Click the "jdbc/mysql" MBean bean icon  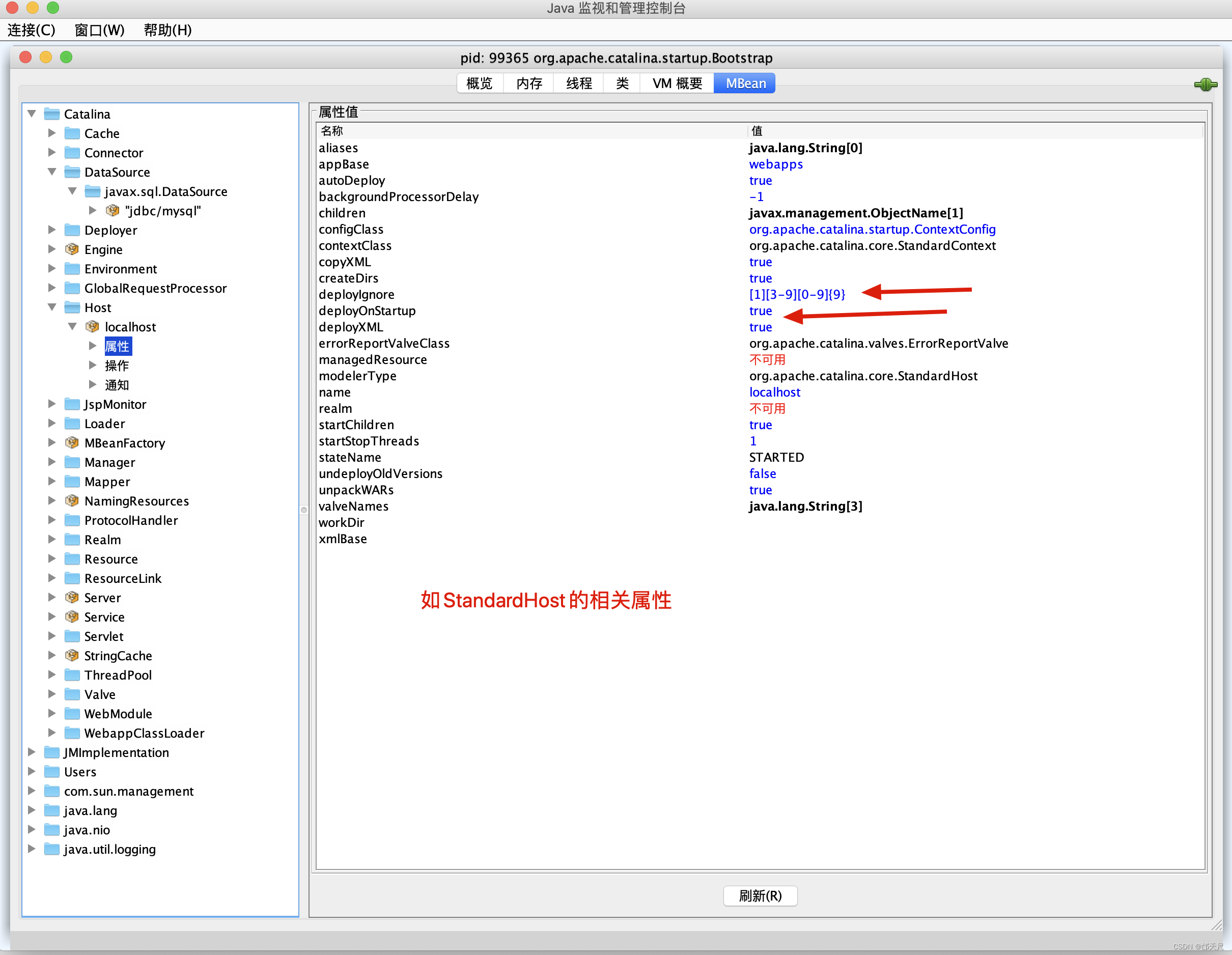click(113, 210)
